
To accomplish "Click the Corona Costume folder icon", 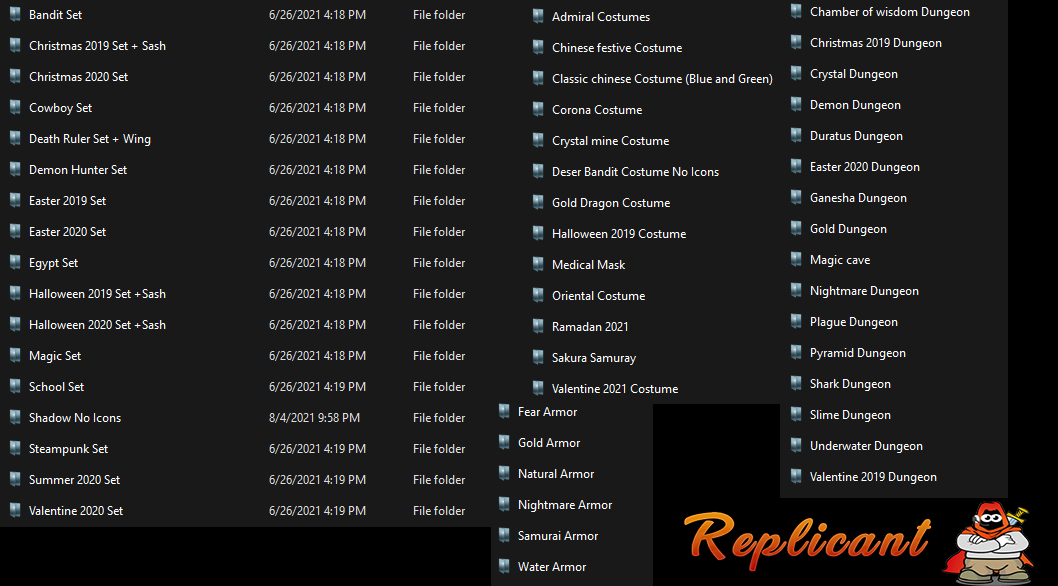I will coord(538,109).
